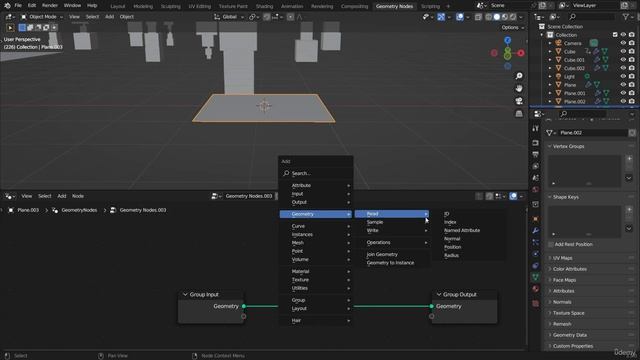Hide the Camera object using its eye icon

click(623, 43)
